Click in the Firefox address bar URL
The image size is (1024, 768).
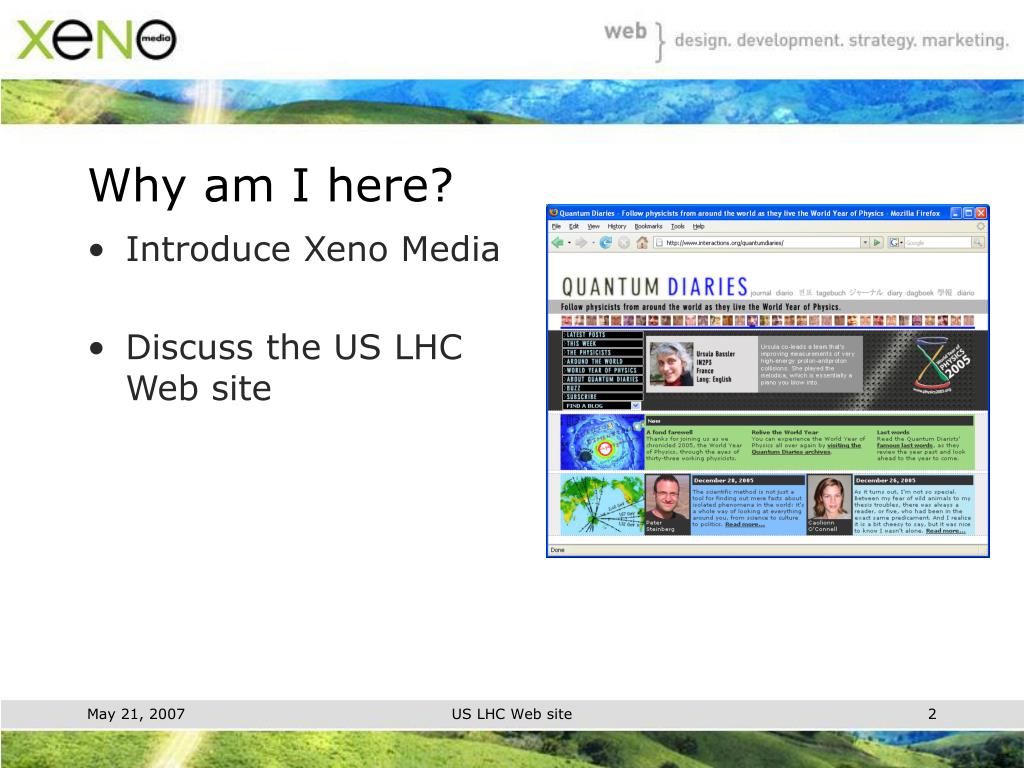758,242
